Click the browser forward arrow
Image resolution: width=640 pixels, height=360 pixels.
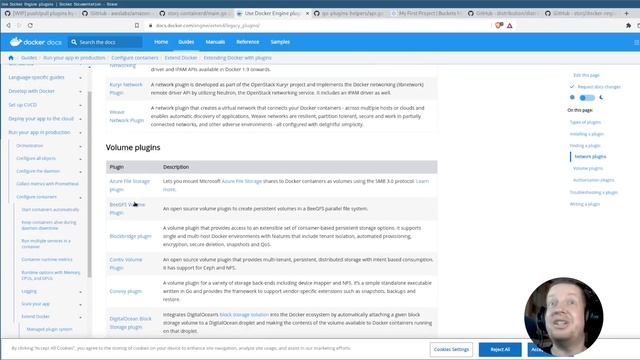19,25
